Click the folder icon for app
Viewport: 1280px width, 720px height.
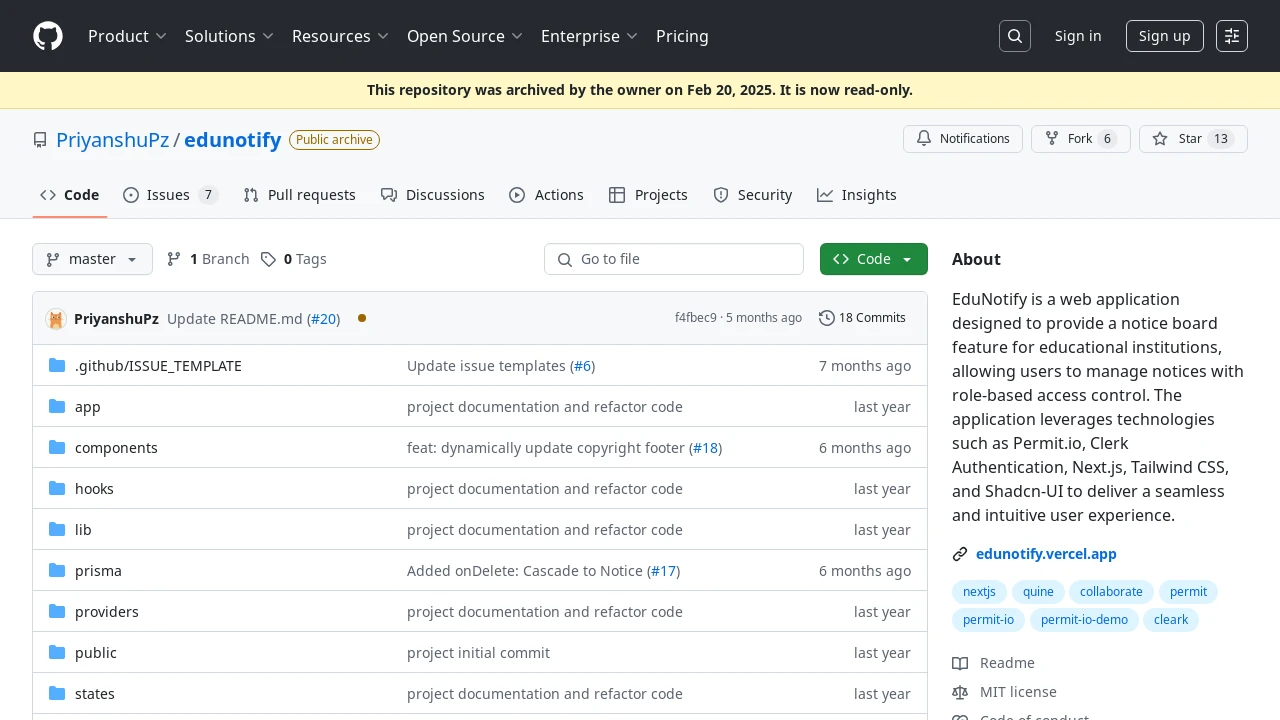[57, 406]
